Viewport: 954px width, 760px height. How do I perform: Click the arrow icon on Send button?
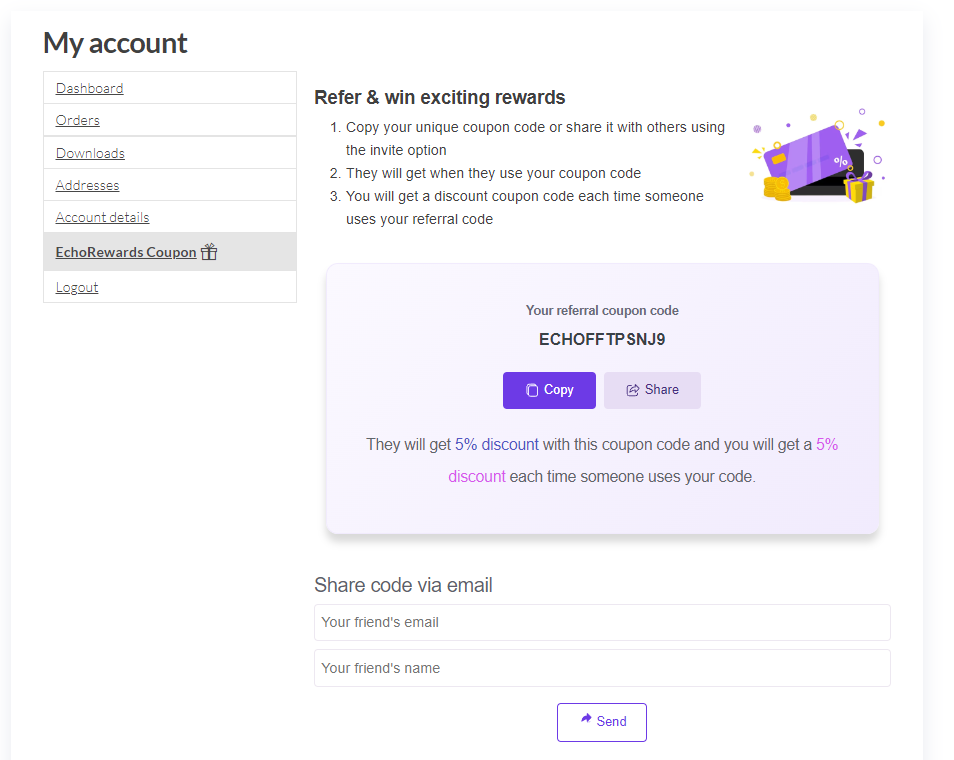[586, 719]
